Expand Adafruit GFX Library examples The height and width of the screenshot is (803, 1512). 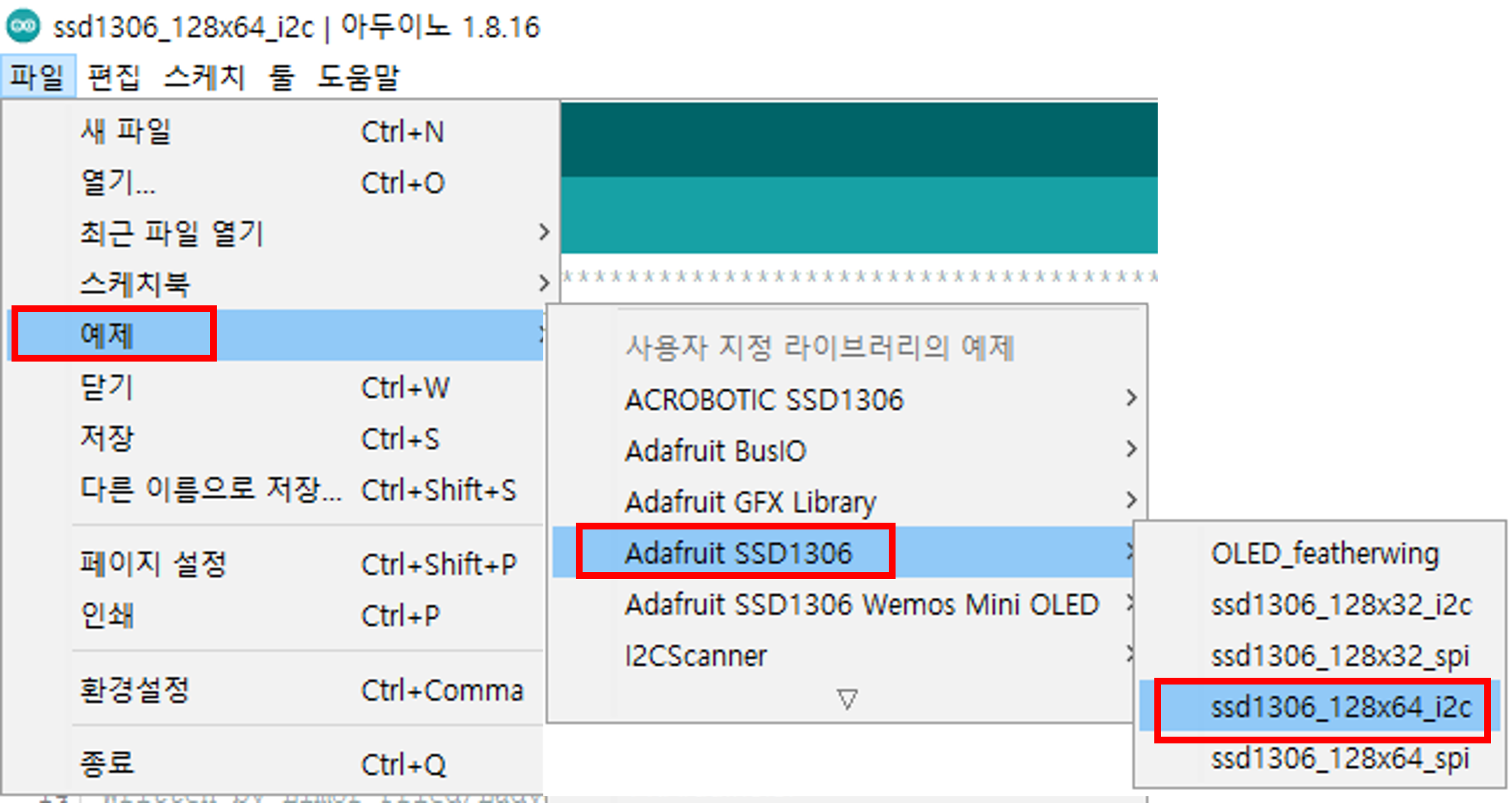(751, 502)
